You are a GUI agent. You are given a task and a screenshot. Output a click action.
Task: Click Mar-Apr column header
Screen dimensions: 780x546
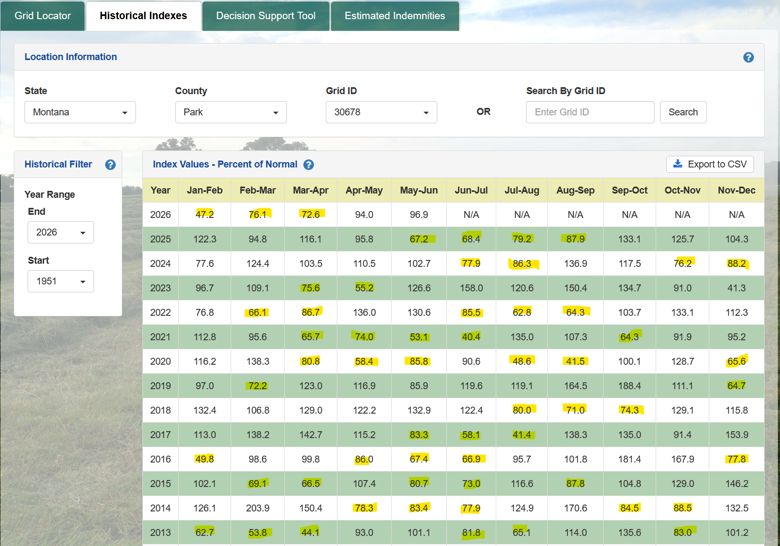[x=310, y=190]
